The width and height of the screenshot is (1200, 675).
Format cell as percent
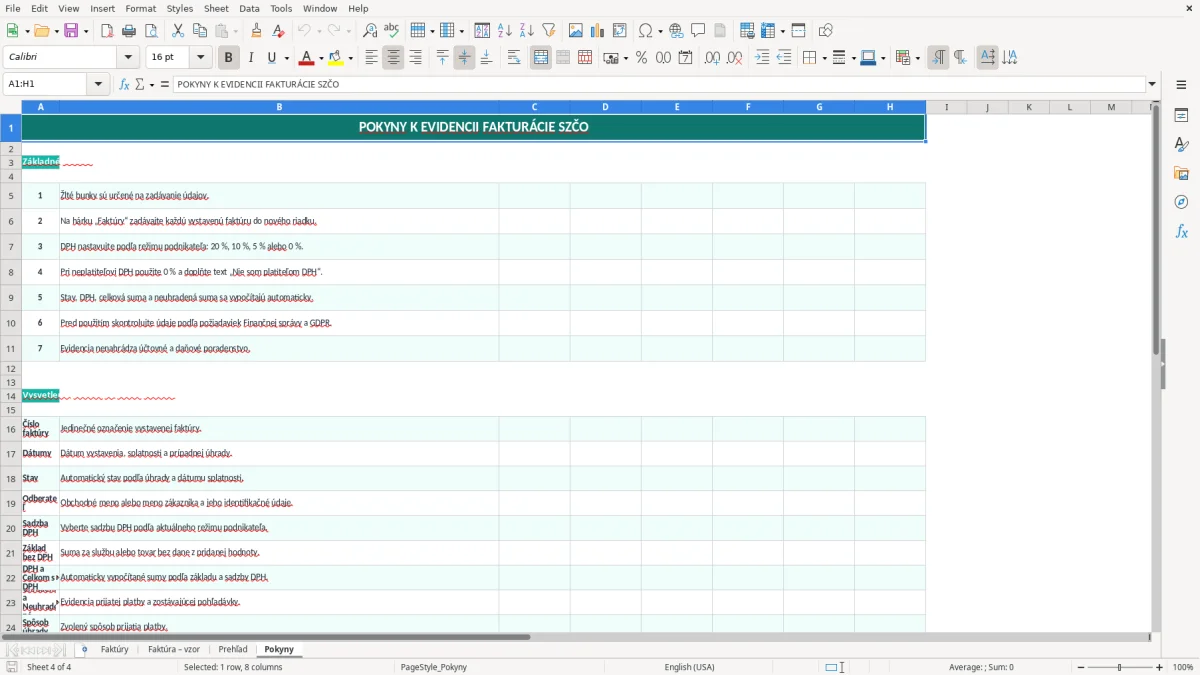tap(641, 58)
